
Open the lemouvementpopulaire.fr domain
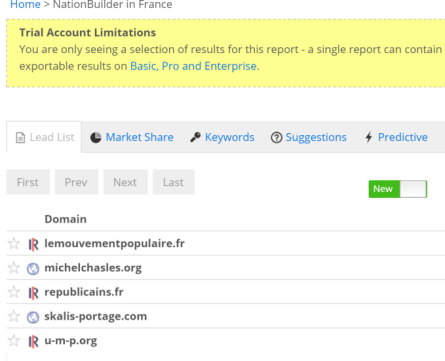pos(114,244)
